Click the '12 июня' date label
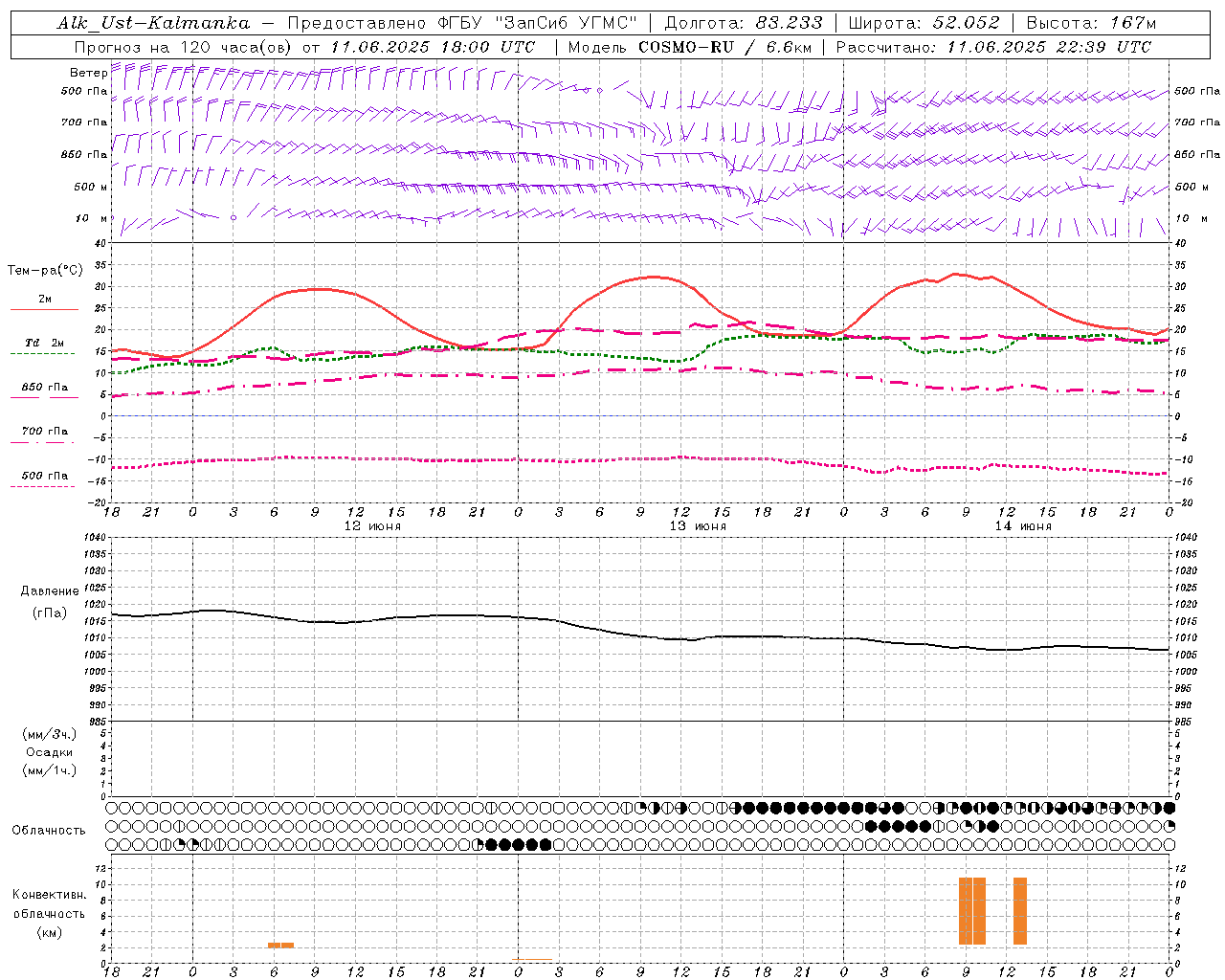This screenshot has width=1225, height=980. click(372, 526)
